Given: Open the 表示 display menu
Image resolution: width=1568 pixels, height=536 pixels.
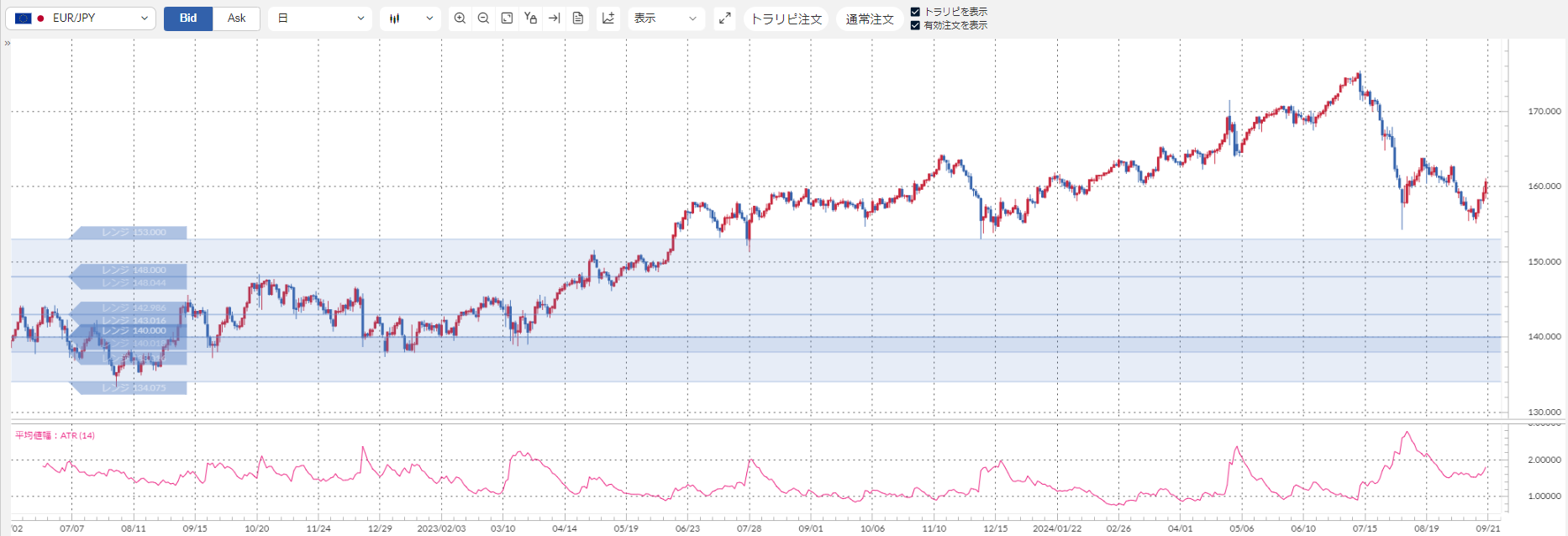Looking at the screenshot, I should coord(665,18).
